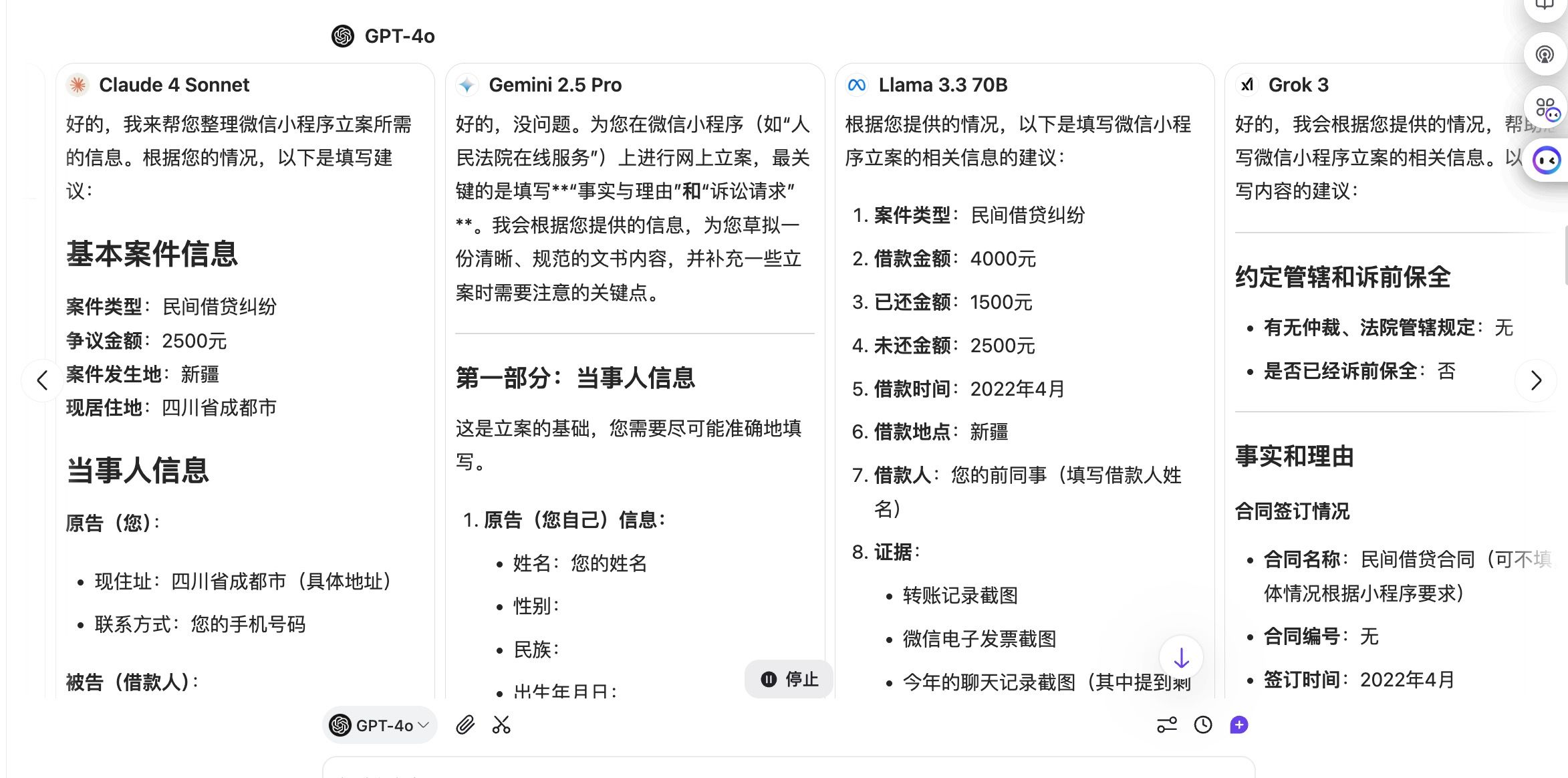Click the list item 借款时间：2022年4月

[x=969, y=389]
